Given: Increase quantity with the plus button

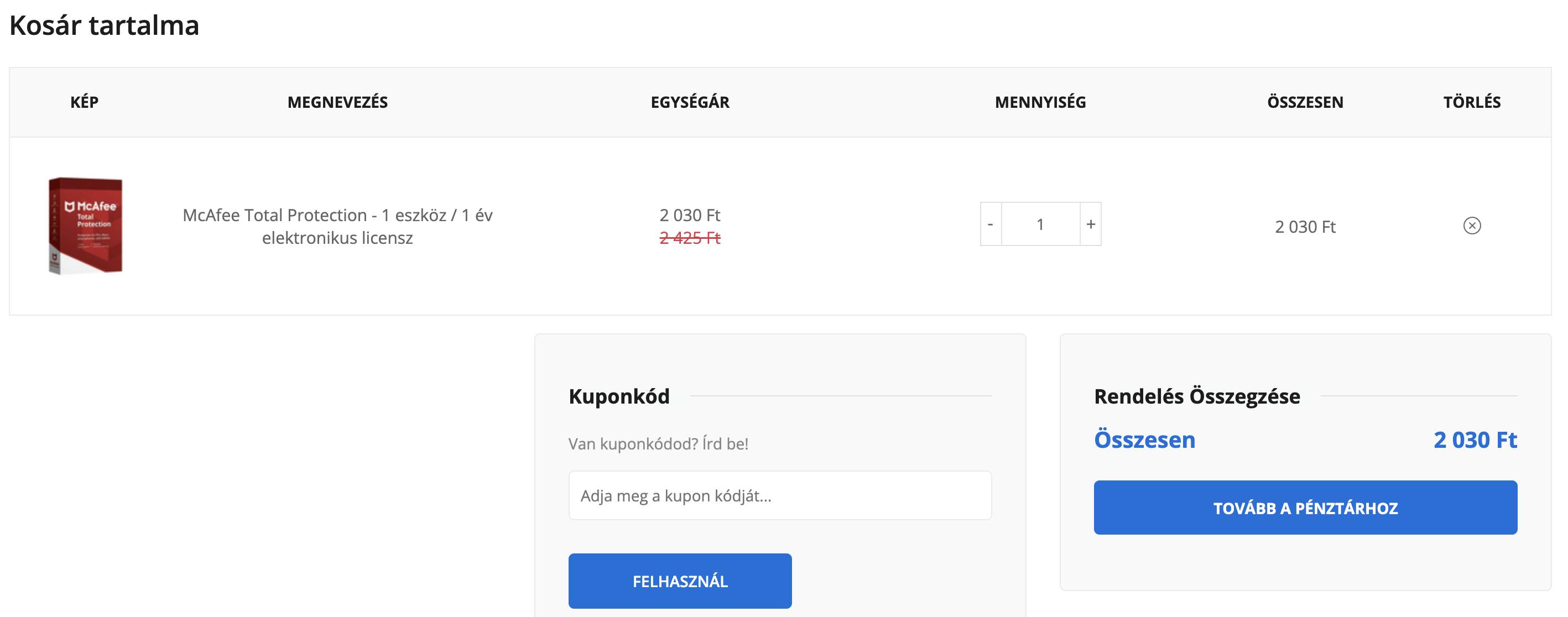Looking at the screenshot, I should (1090, 224).
